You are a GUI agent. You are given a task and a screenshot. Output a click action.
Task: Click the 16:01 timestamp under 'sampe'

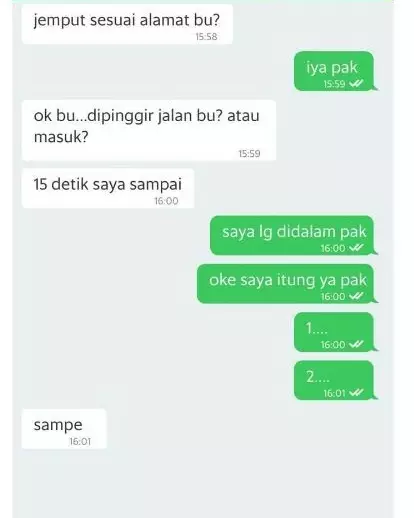coord(80,441)
